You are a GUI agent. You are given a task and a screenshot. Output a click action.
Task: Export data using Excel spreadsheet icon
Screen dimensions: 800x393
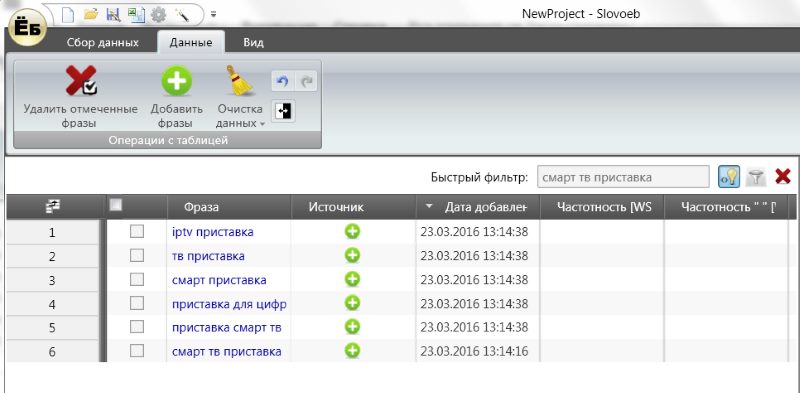[136, 15]
